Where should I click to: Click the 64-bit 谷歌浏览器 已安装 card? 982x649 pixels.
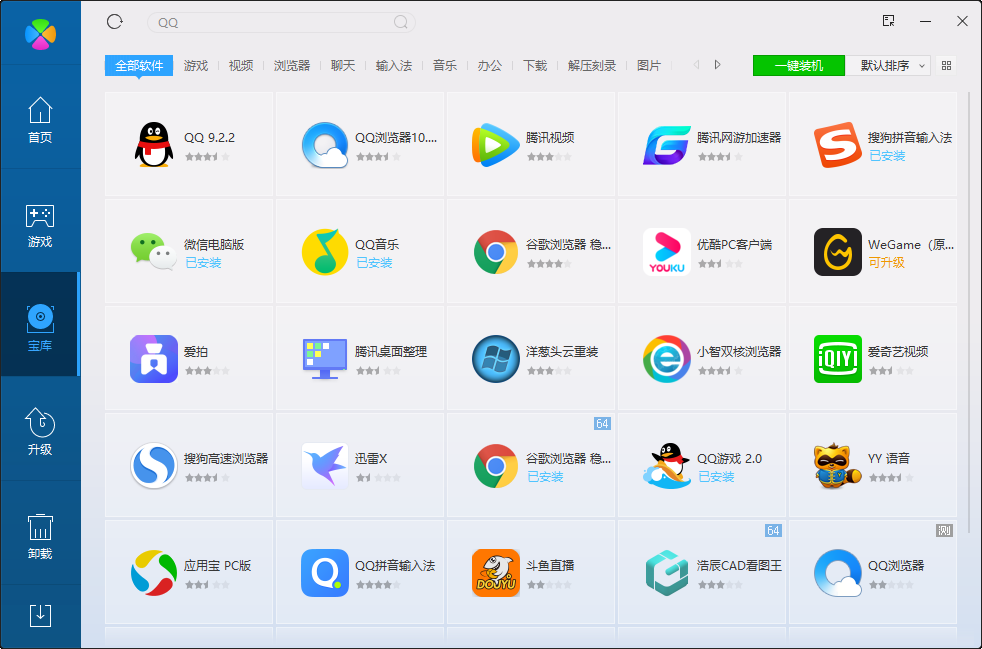tap(531, 465)
